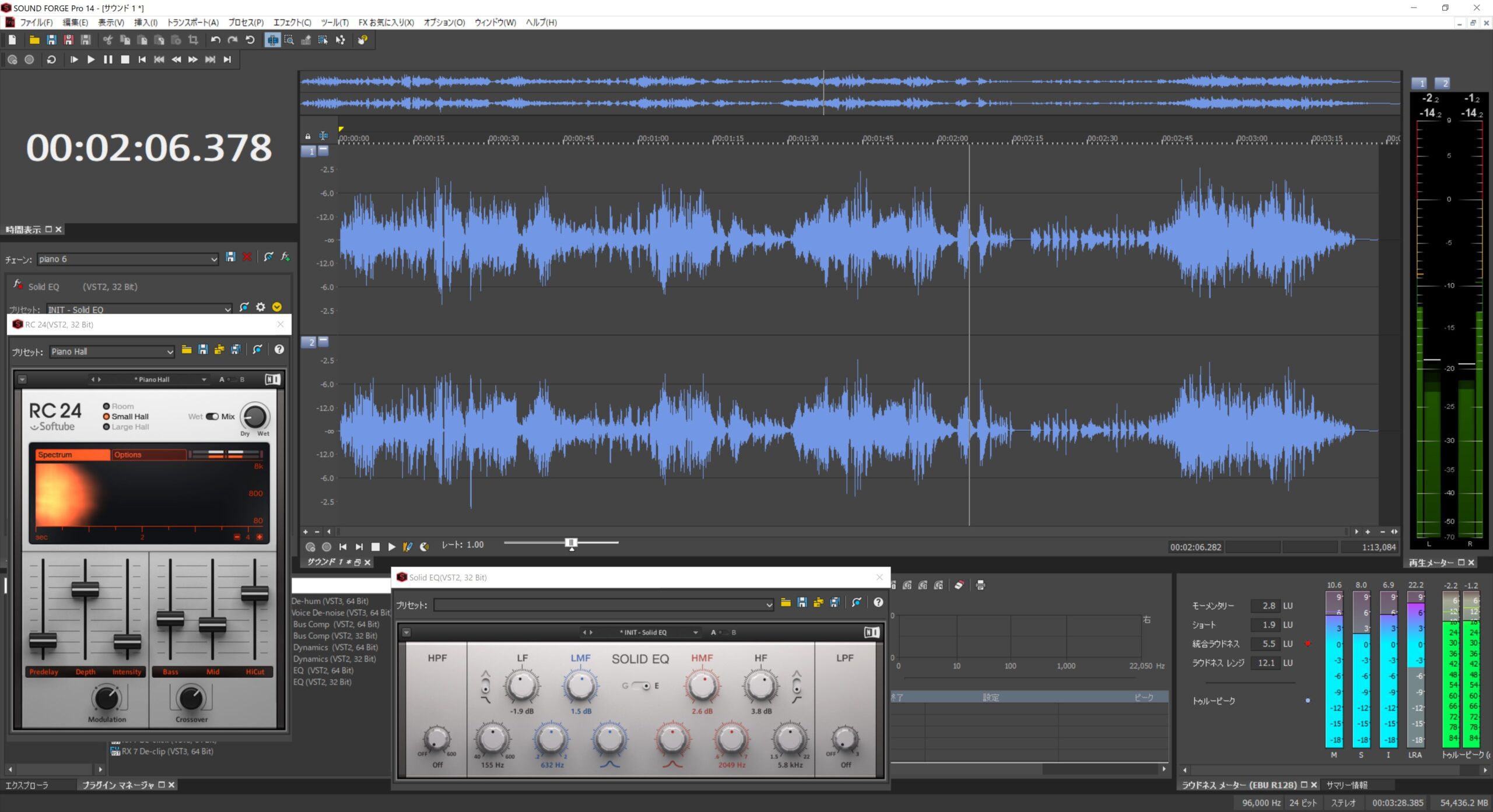
Task: Open preset folder in Solid EQ window
Action: (x=786, y=603)
